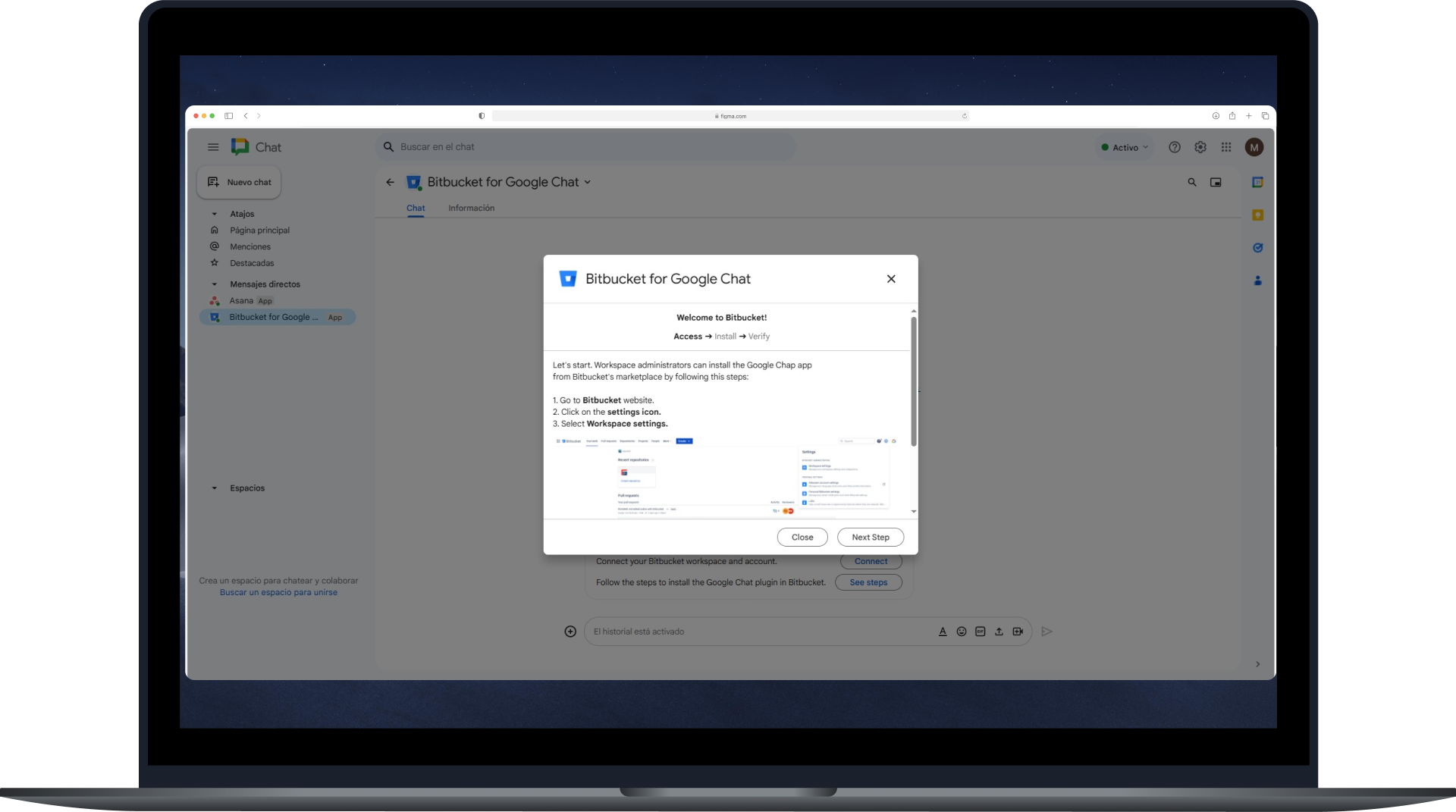
Task: Click the send message arrow
Action: [x=1046, y=632]
